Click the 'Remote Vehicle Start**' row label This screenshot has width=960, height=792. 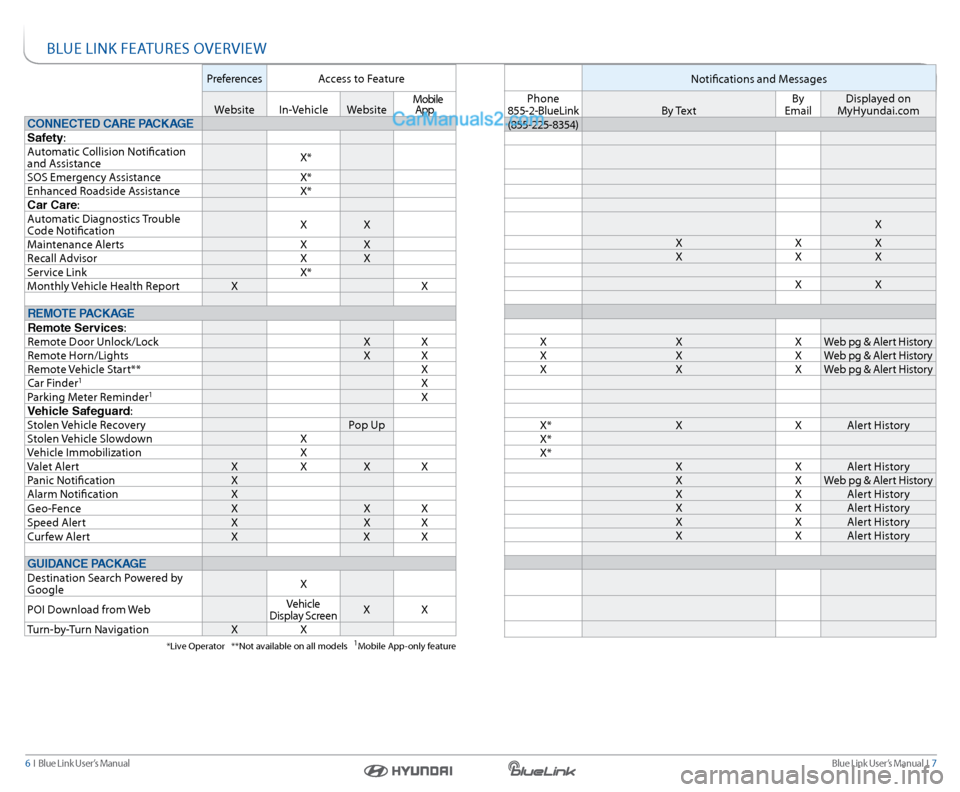[x=84, y=369]
